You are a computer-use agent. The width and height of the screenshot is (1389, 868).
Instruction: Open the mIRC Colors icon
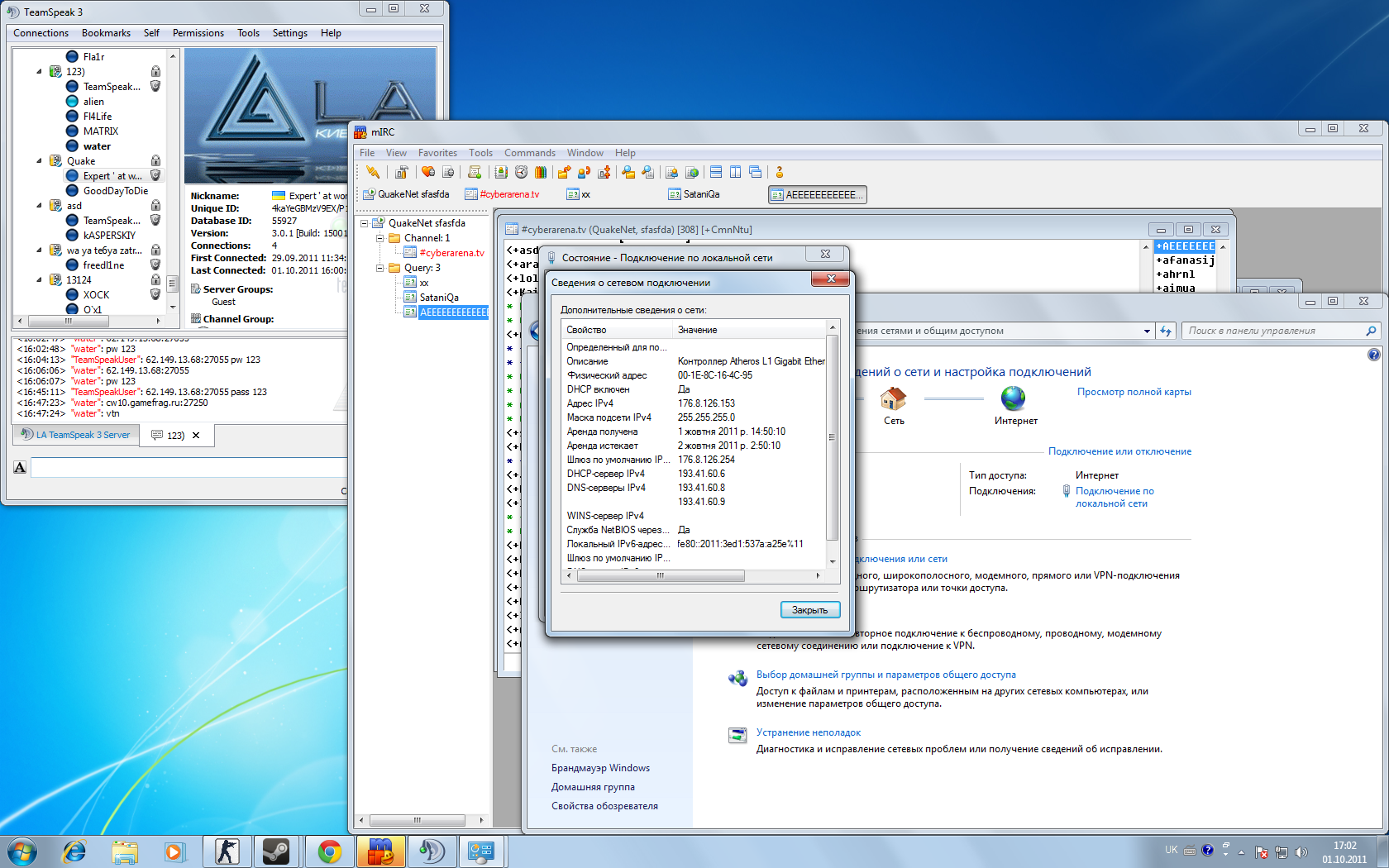coord(541,172)
